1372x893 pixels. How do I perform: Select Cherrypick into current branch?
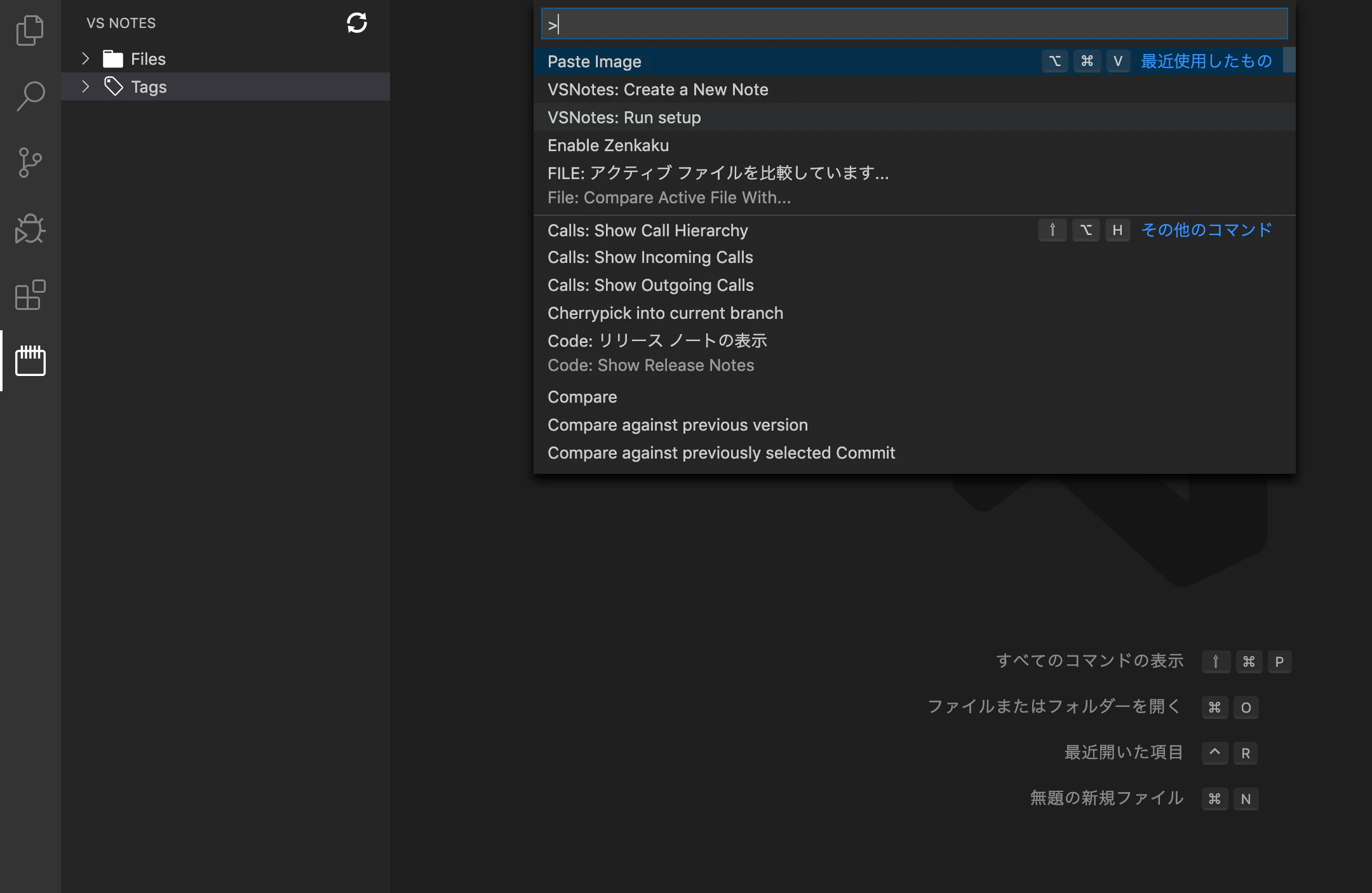point(665,313)
